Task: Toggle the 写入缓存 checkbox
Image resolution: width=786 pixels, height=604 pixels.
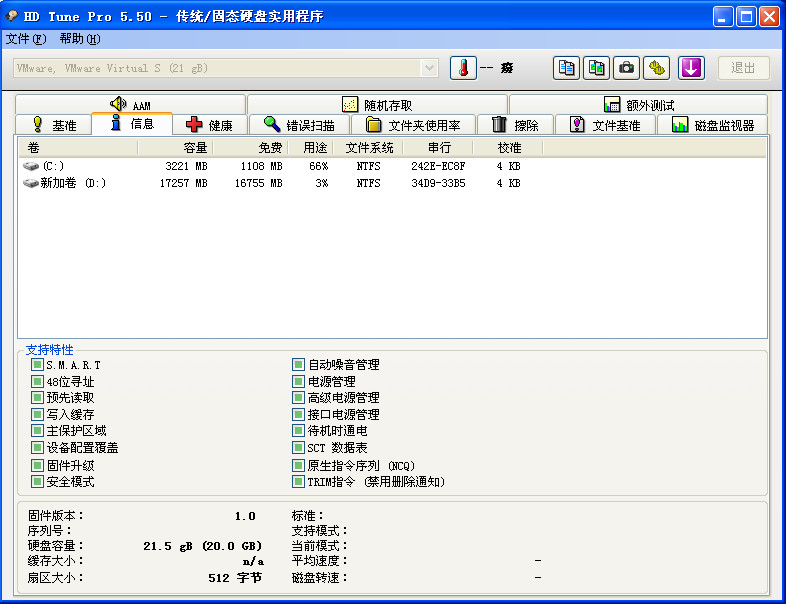Action: click(37, 415)
